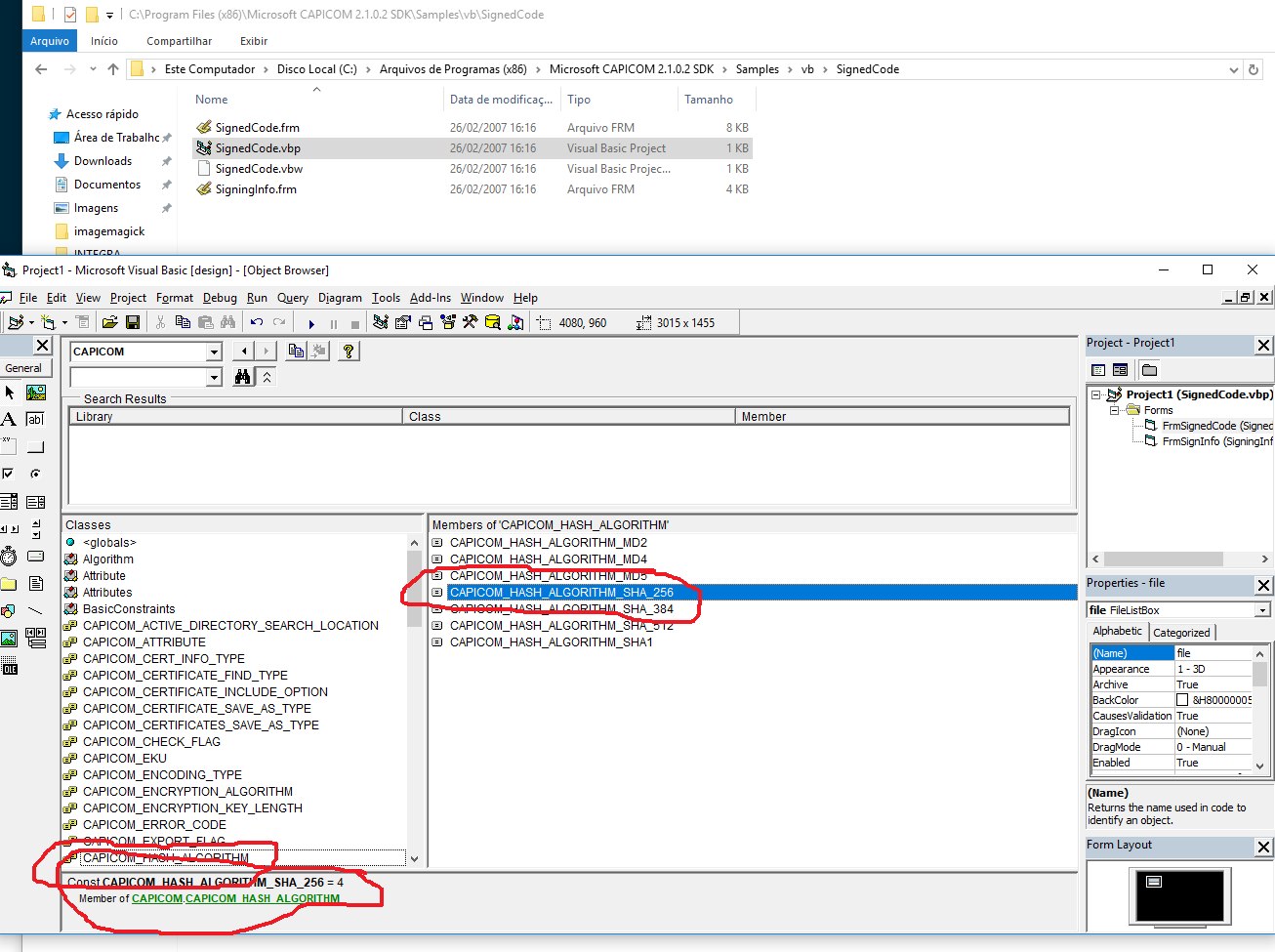Click the Open Project toolbar icon

[x=109, y=322]
